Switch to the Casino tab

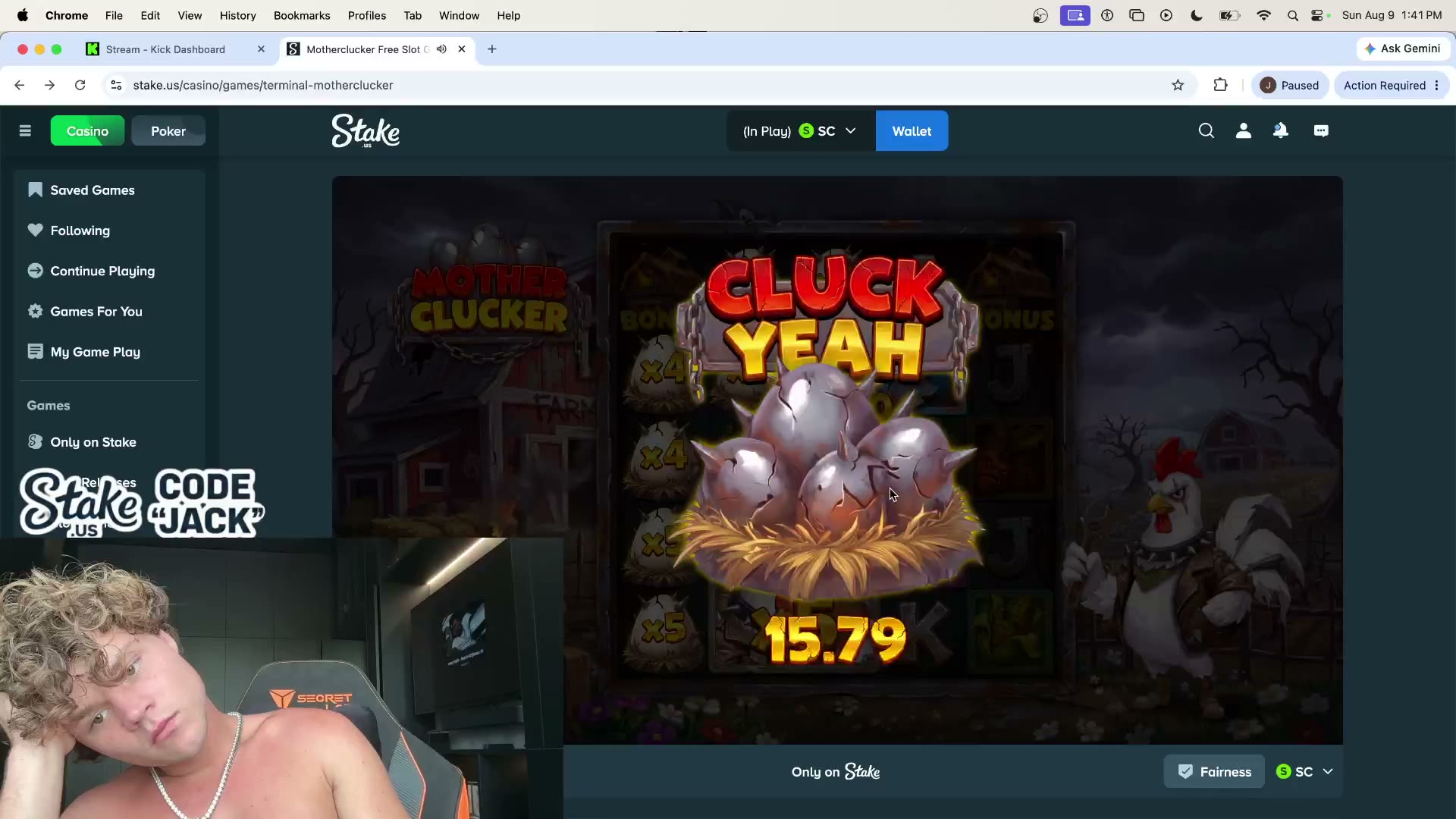pyautogui.click(x=87, y=131)
